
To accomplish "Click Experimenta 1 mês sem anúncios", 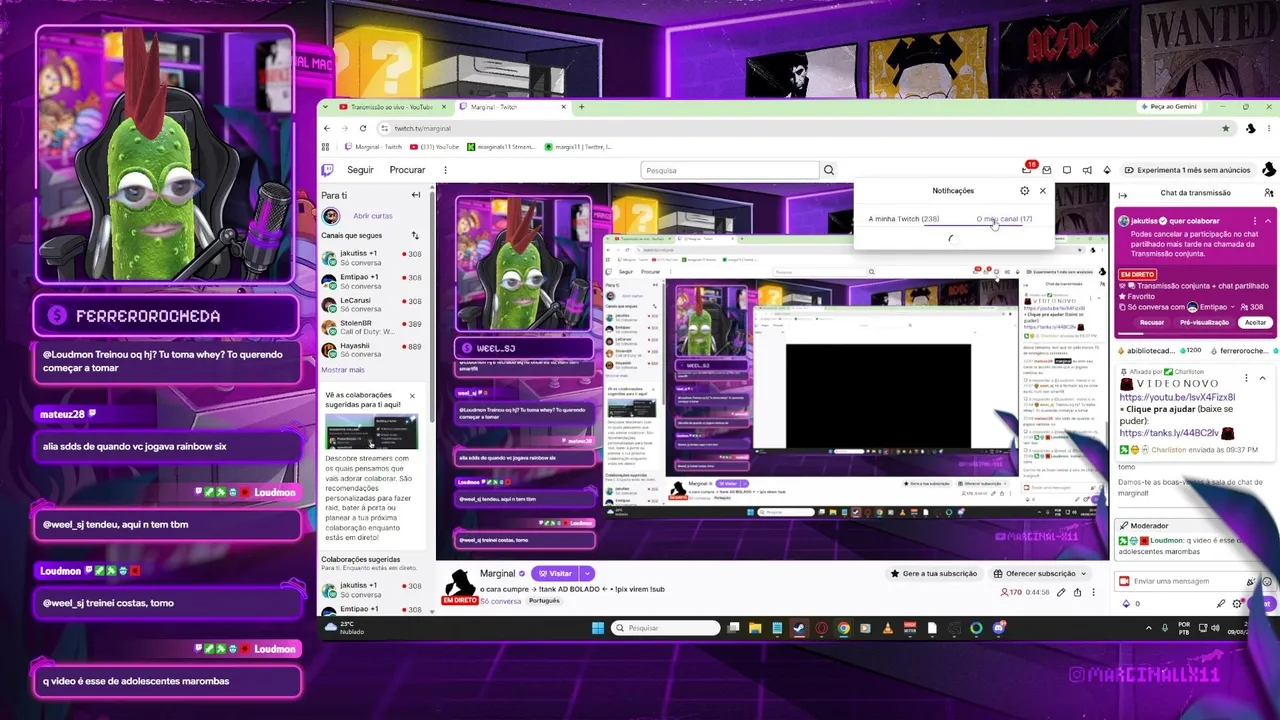I will pyautogui.click(x=1188, y=170).
